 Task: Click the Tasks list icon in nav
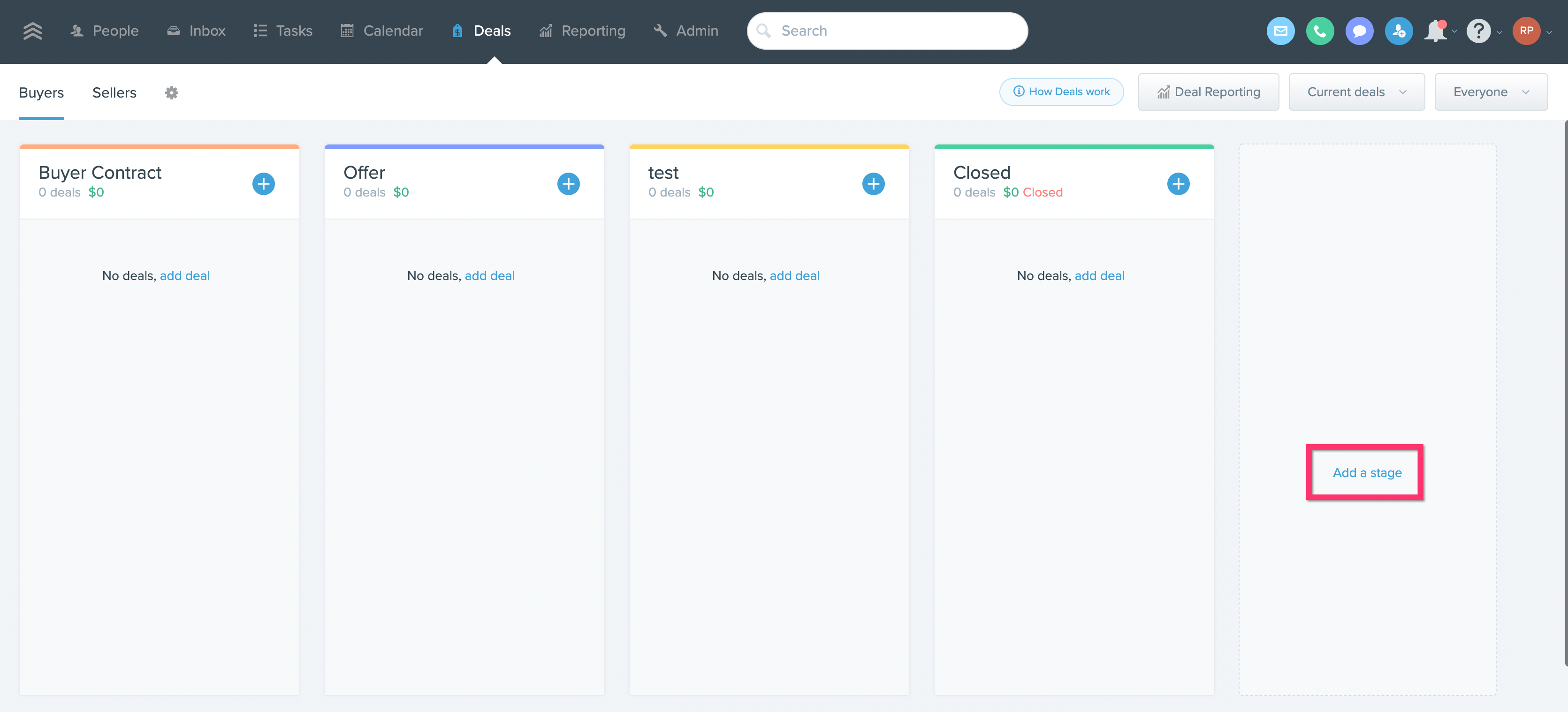(x=260, y=30)
